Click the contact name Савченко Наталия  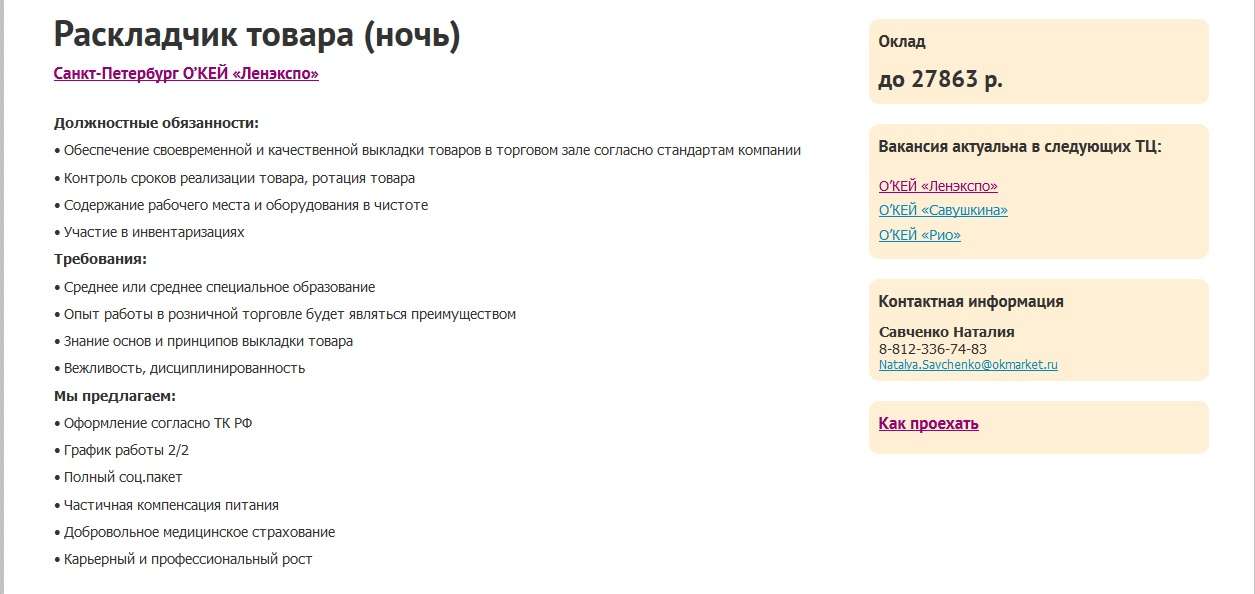(x=946, y=332)
